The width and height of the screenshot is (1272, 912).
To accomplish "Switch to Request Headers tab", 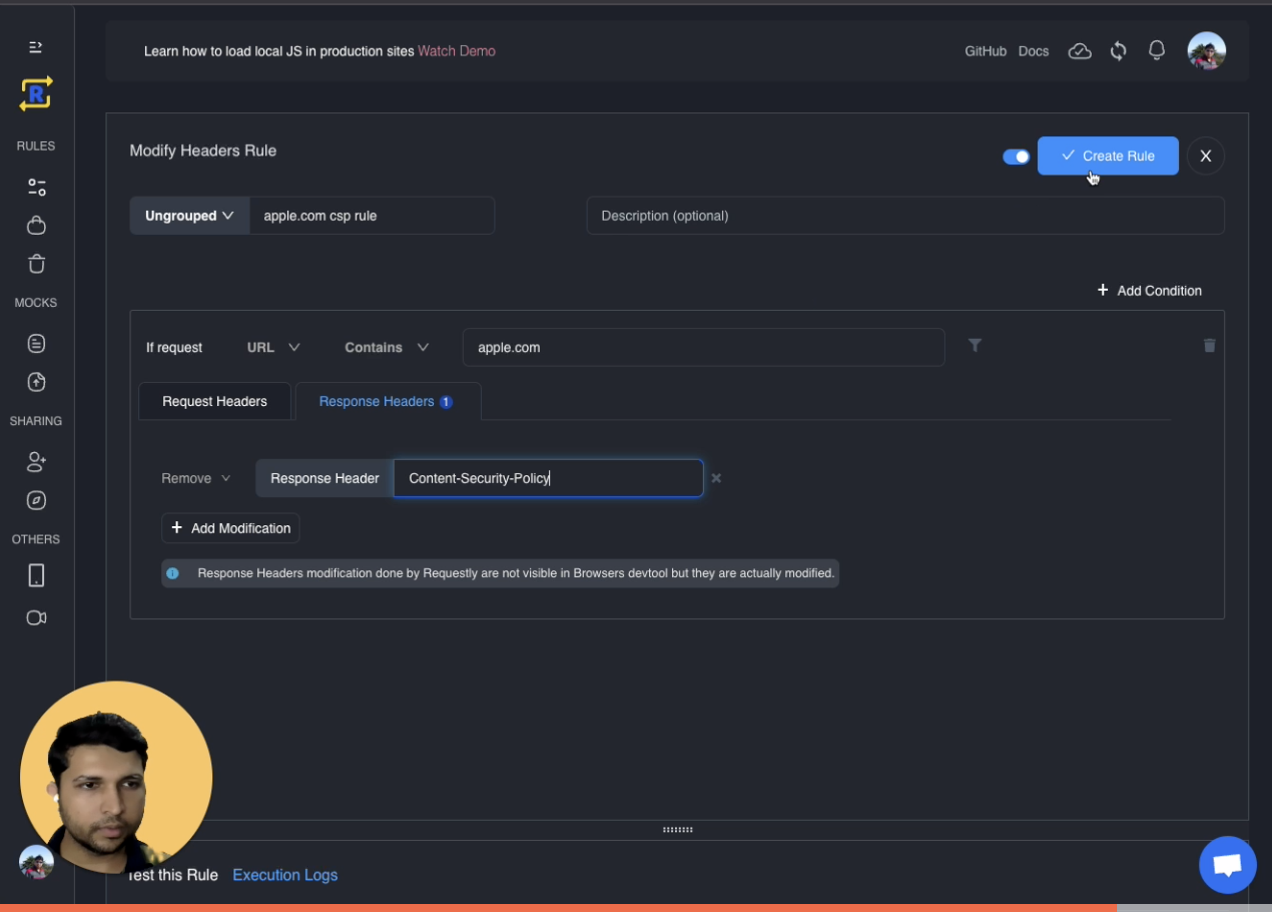I will tap(215, 401).
